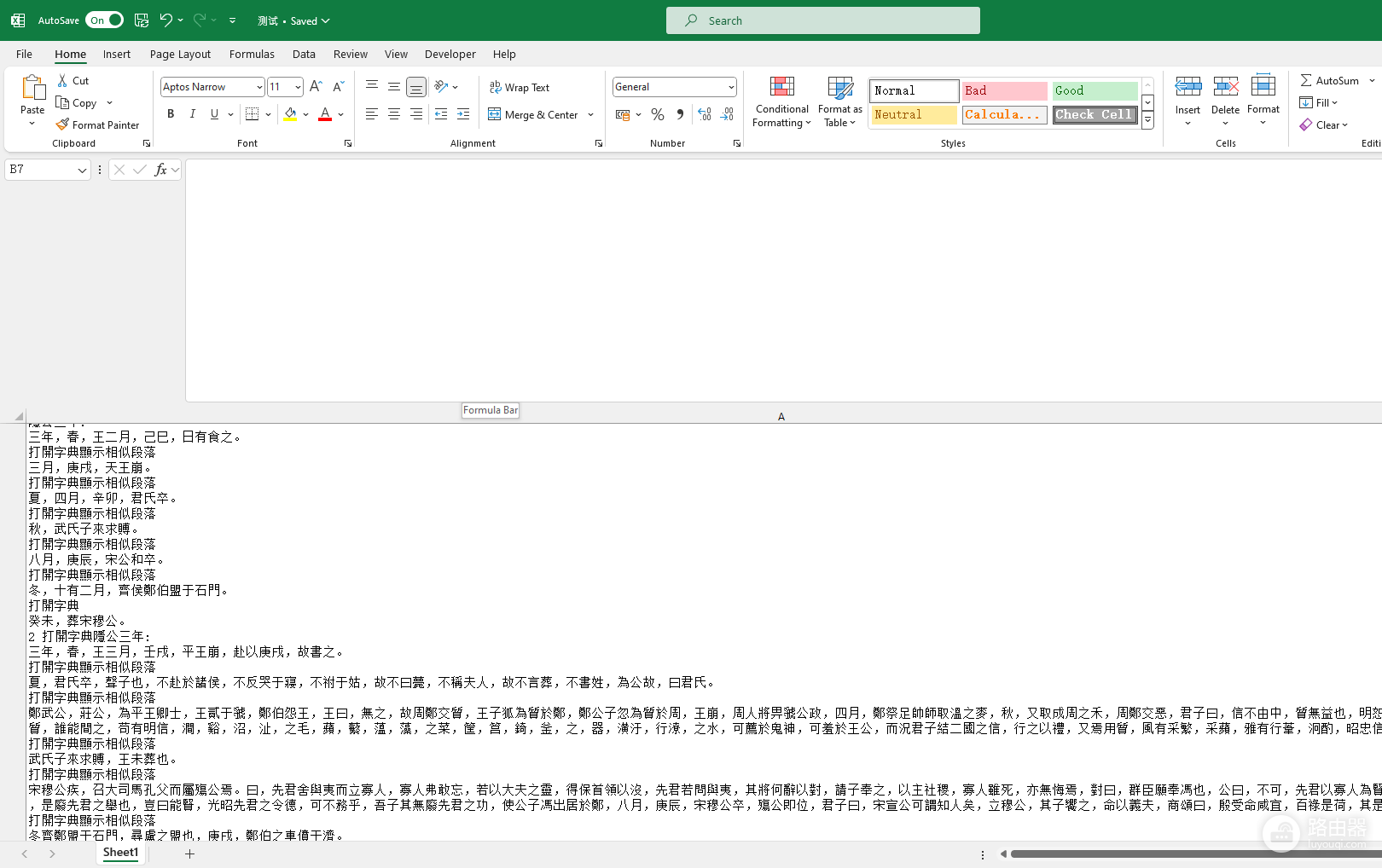Apply the yellow Fill Color button
This screenshot has width=1382, height=868.
(290, 113)
